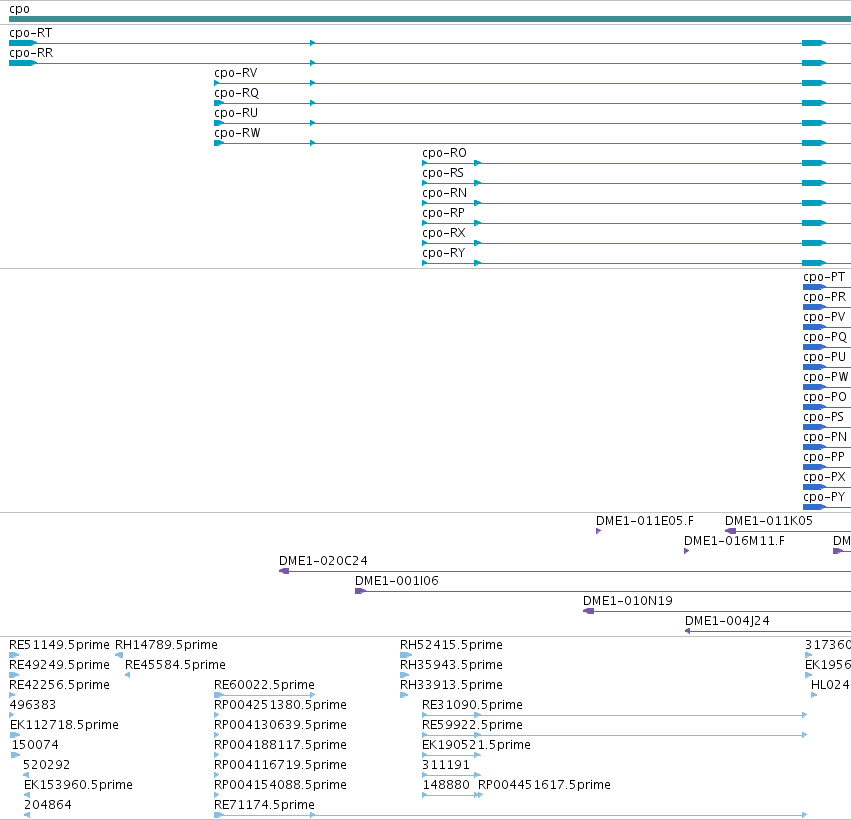Click the RE71174.5prime EST label
This screenshot has height=820, width=851.
coord(264,806)
